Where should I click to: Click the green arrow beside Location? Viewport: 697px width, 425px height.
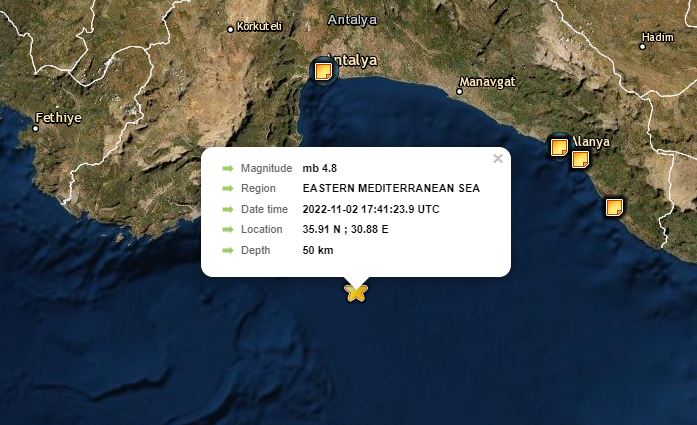(228, 229)
